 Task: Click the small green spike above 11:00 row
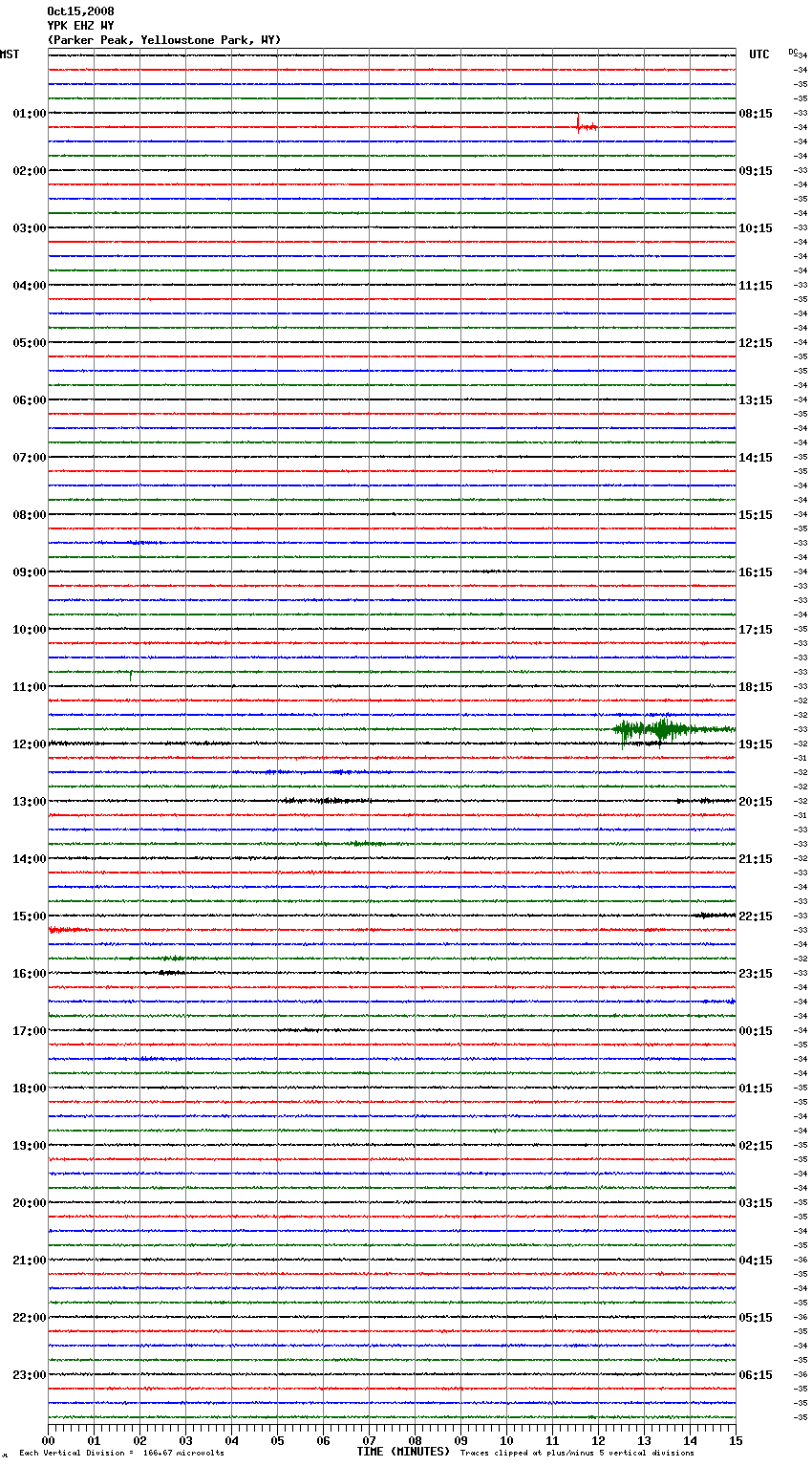(131, 676)
